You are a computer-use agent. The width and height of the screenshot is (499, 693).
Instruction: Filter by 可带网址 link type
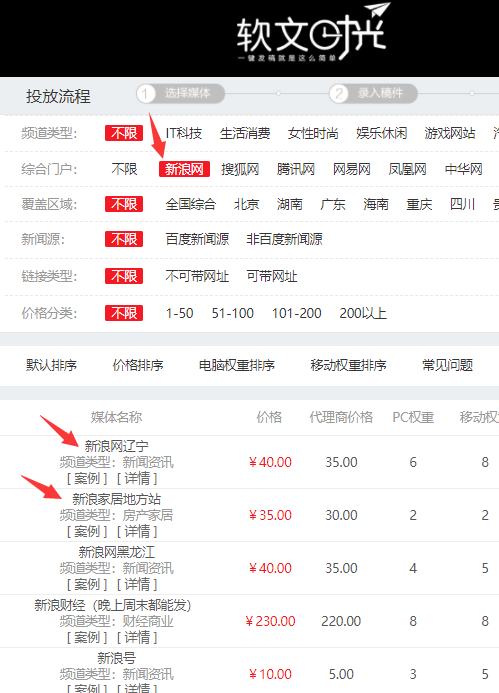point(272,276)
